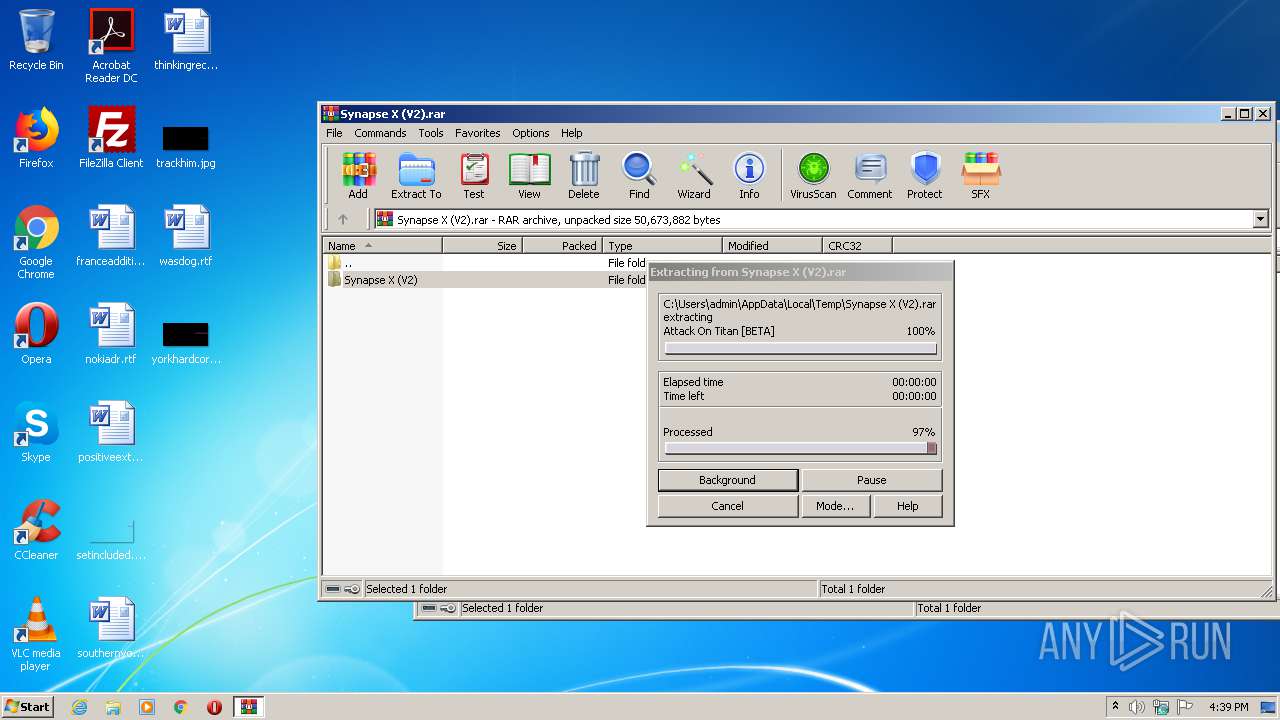The image size is (1280, 720).
Task: Click the WinRAR taskbar button
Action: [248, 707]
